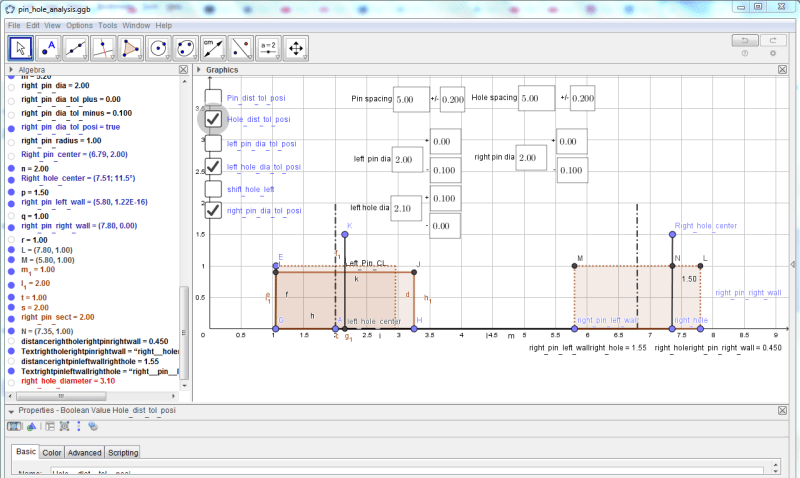Select Circle with Center through Point tool
This screenshot has height=478, width=800.
158,48
